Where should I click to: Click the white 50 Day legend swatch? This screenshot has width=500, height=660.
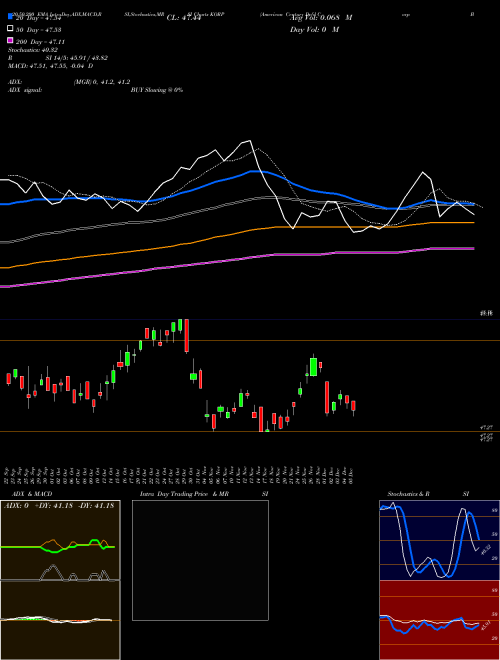(x=10, y=29)
